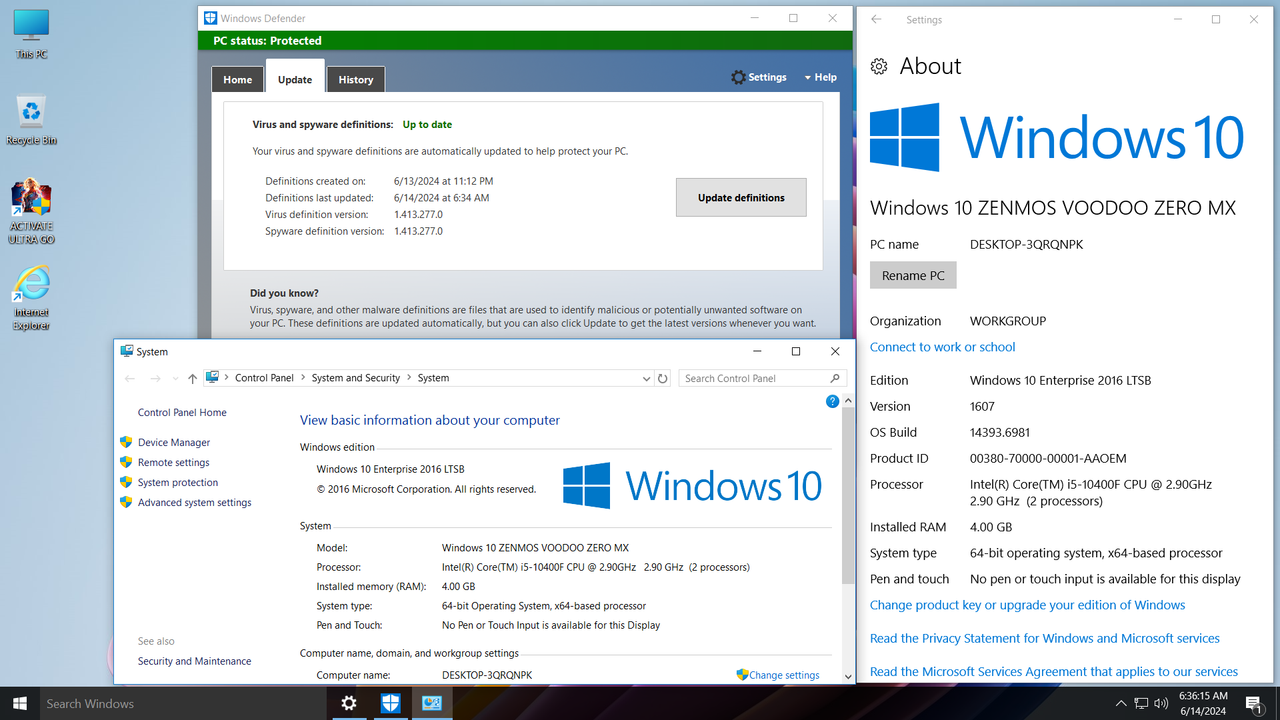Click Control Panel breadcrumb in address bar
The image size is (1280, 720).
[x=264, y=378]
